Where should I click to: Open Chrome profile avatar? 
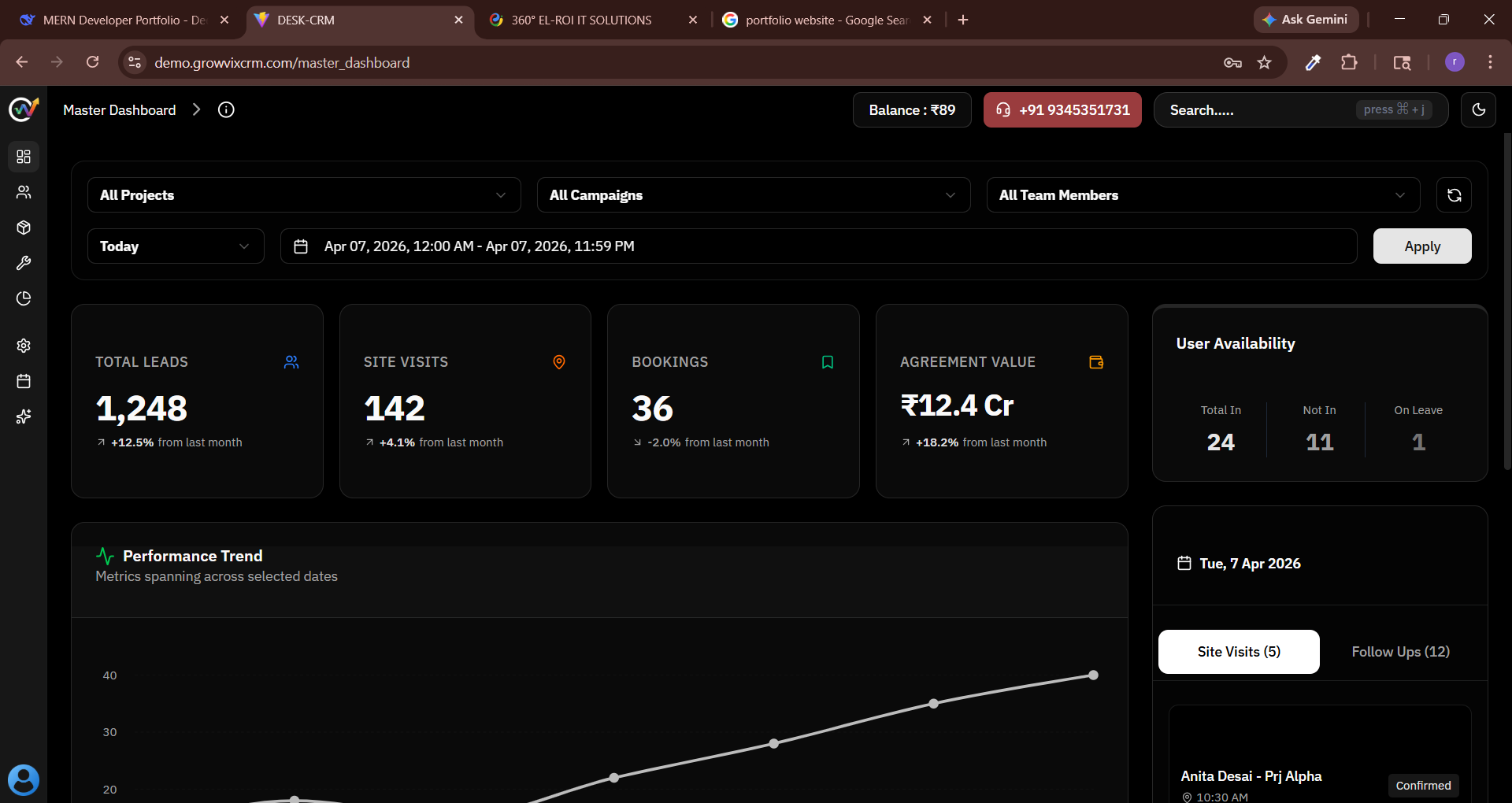(1455, 62)
